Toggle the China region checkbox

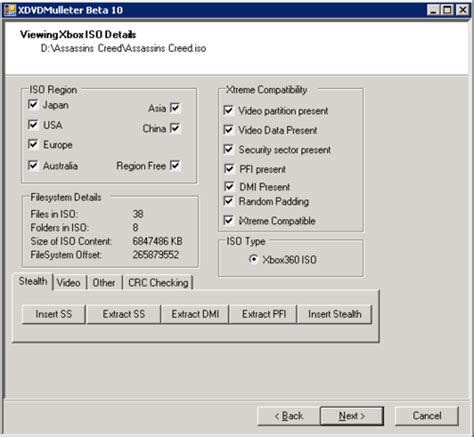[175, 128]
